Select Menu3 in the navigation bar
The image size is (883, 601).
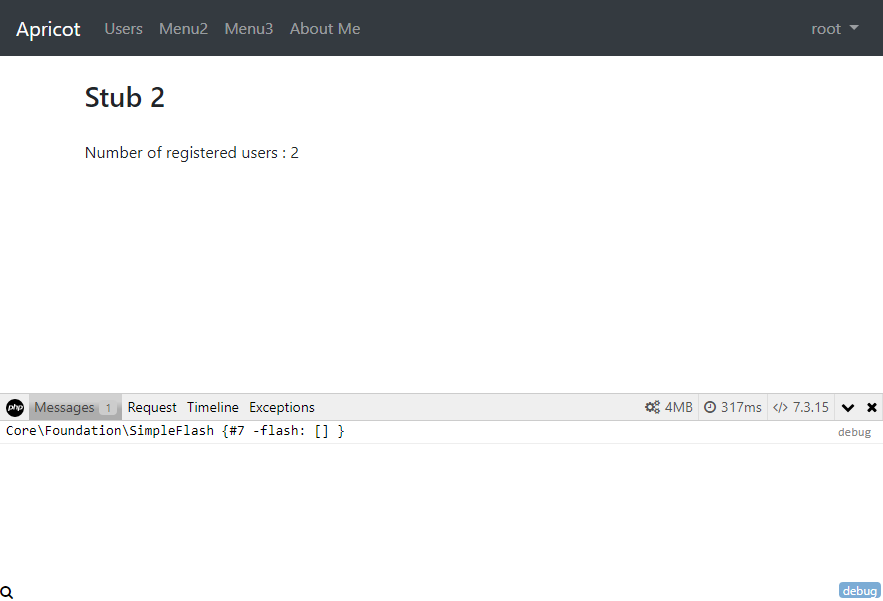click(248, 29)
